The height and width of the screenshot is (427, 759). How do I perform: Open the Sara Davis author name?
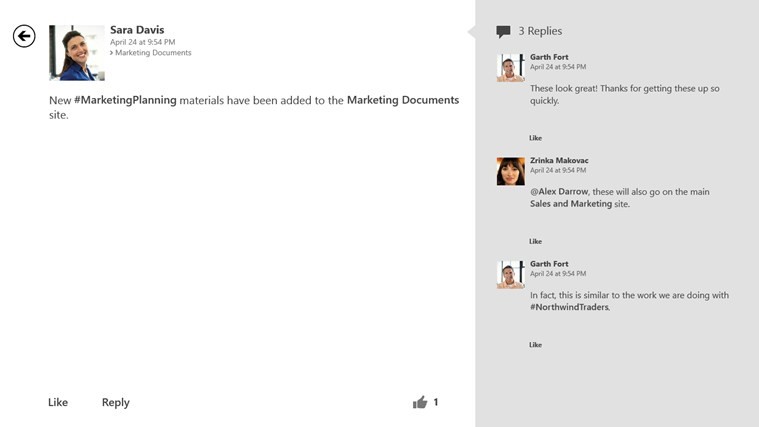[137, 30]
